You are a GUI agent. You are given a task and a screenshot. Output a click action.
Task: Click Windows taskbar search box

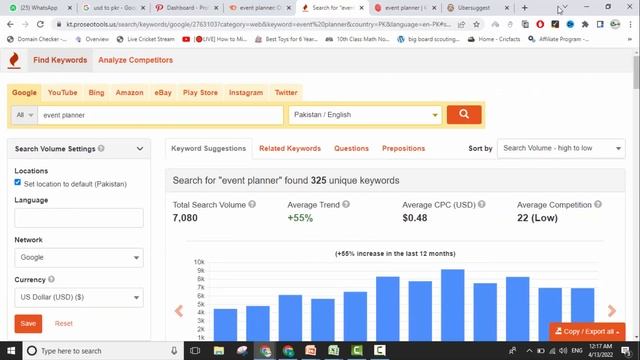point(102,351)
